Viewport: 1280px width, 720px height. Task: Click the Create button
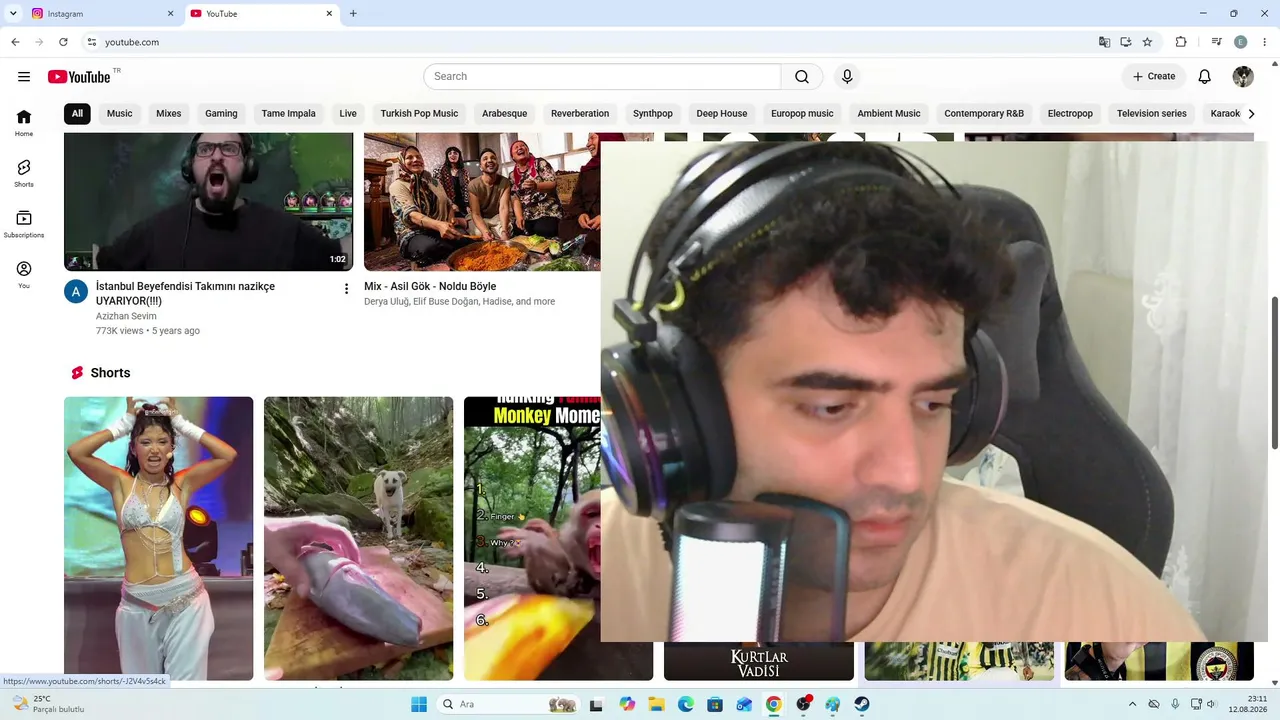pos(1154,77)
